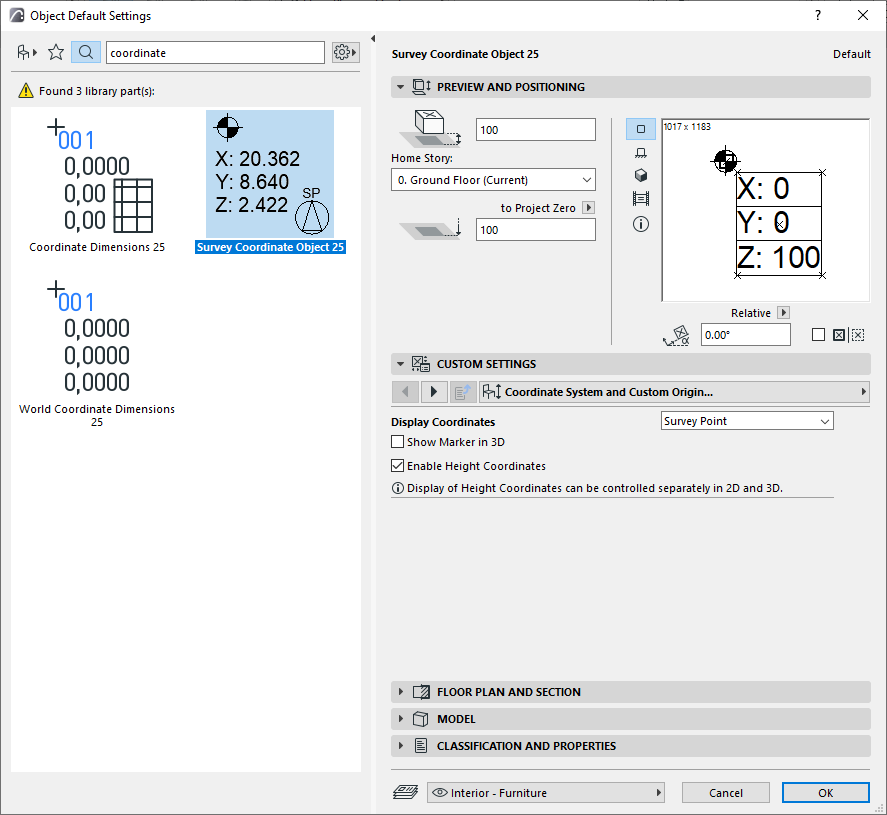Confirm settings with OK button
The width and height of the screenshot is (887, 815).
click(825, 792)
